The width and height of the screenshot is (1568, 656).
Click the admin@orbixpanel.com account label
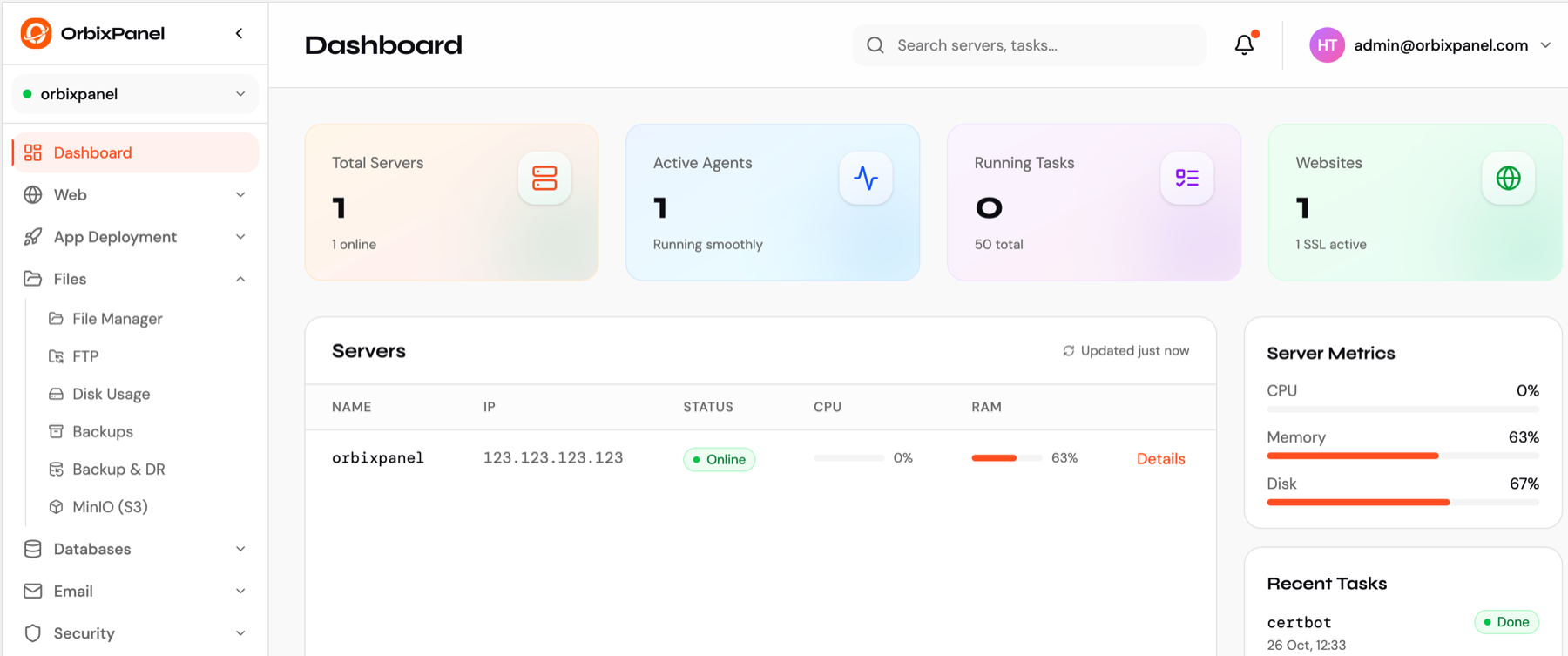[1441, 45]
